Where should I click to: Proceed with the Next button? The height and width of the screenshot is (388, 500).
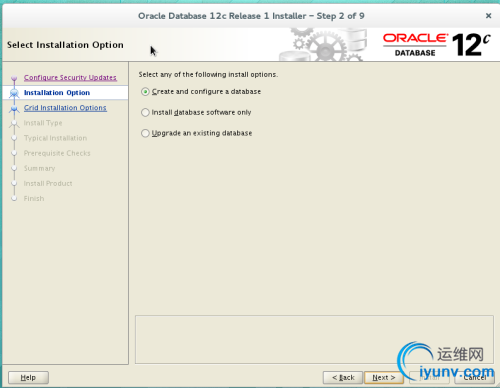384,377
